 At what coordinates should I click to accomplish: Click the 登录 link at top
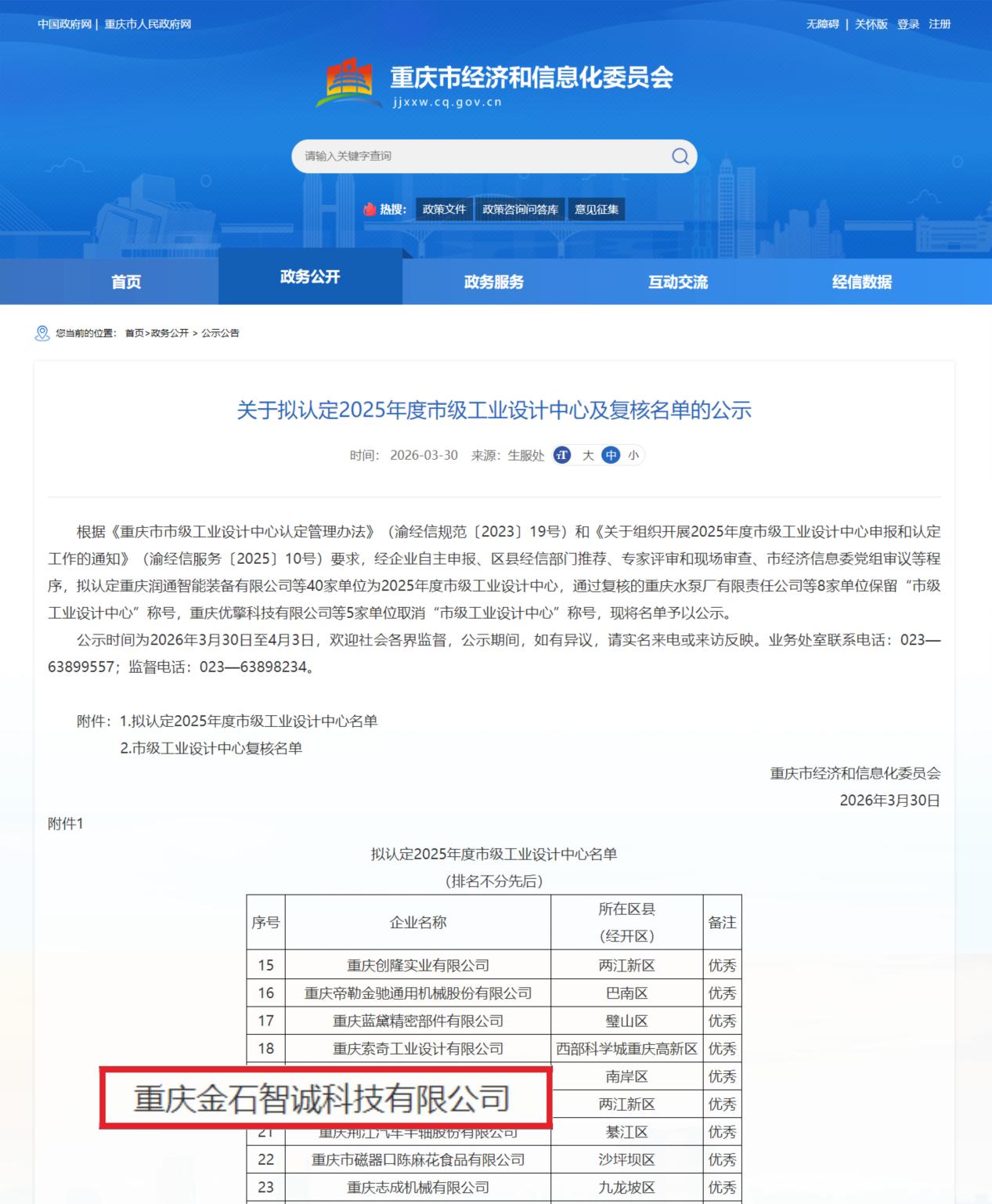[x=908, y=24]
